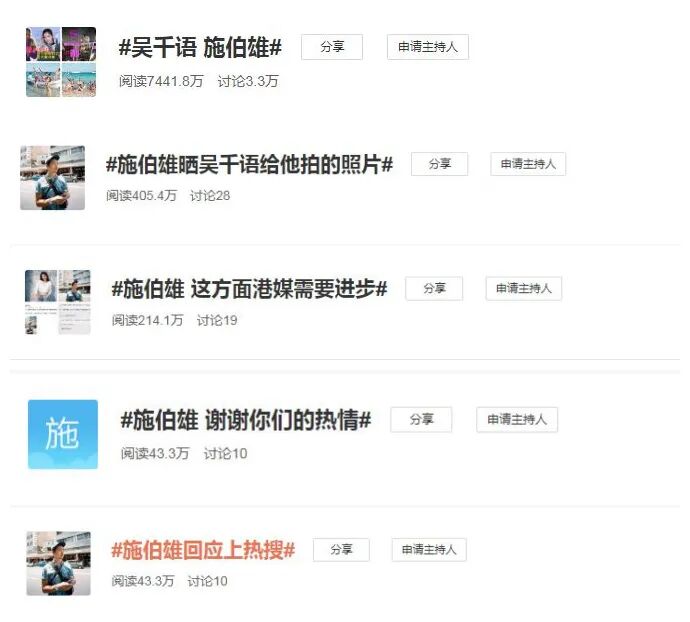
Task: Click the 施伯雄晒吴千语给他拍的照片 topic thumbnail
Action: point(52,178)
